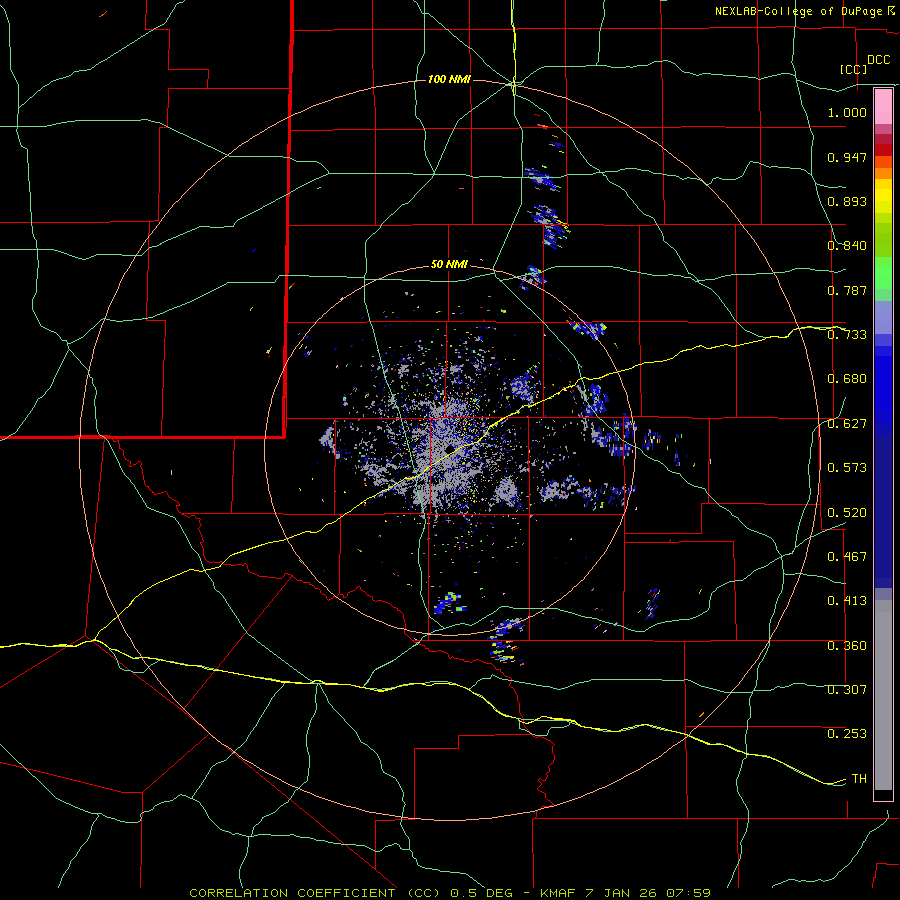Click the 0.733 legend value
Viewport: 900px width, 900px height.
point(847,335)
